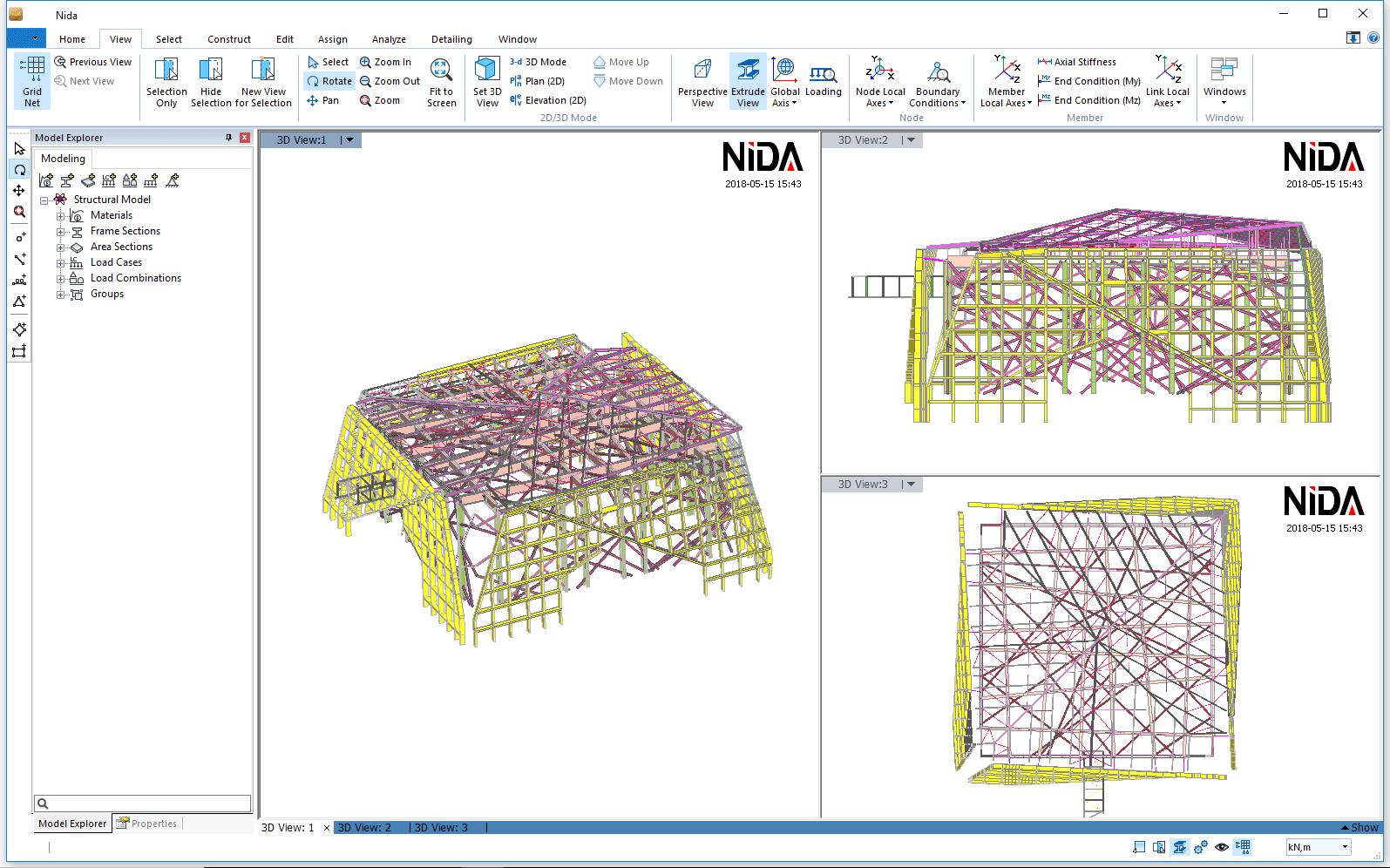Click End Condition (My) button
Image resolution: width=1390 pixels, height=868 pixels.
pos(1088,81)
